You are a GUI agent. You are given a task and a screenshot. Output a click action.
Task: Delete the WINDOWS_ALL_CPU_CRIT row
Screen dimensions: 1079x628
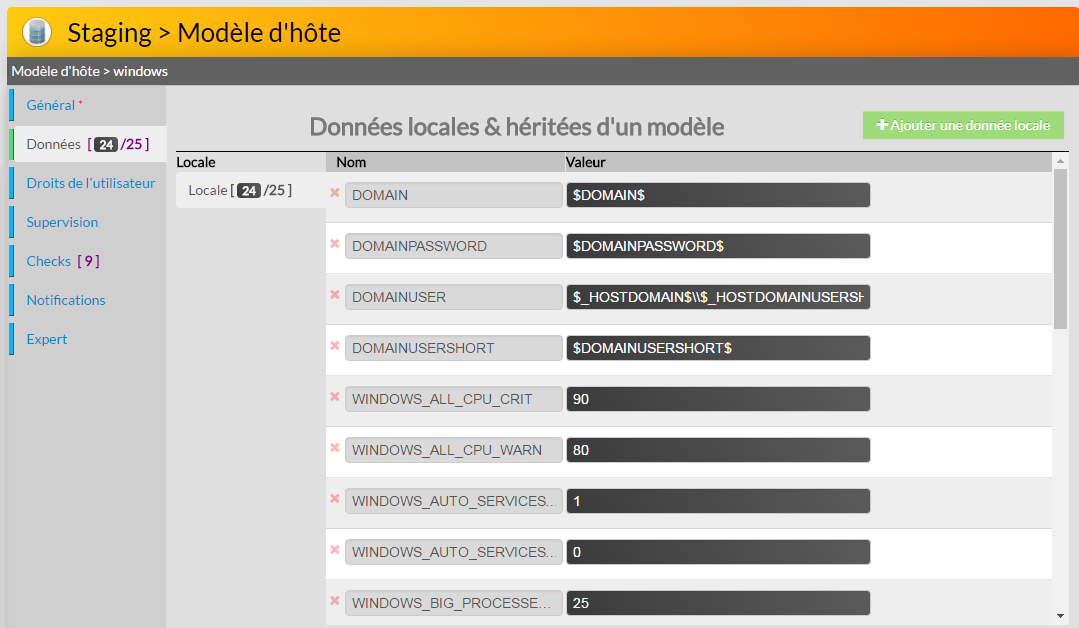coord(335,397)
